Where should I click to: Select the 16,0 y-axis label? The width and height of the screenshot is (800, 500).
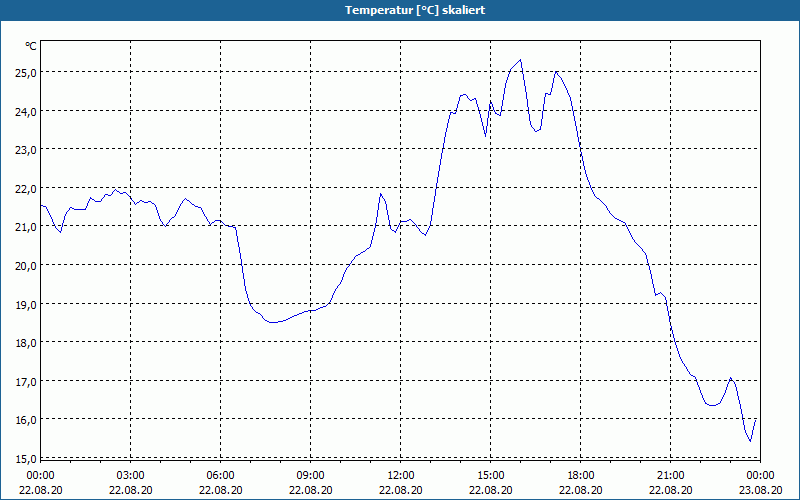[x=26, y=420]
